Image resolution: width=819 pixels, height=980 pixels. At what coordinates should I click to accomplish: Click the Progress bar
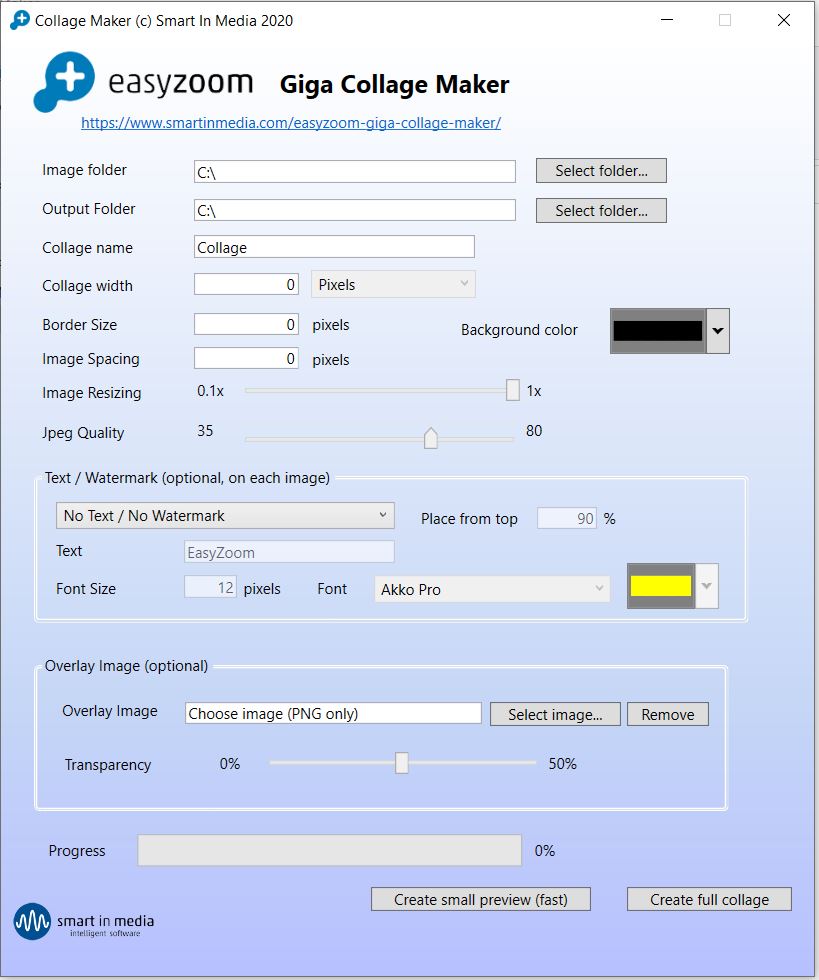[x=329, y=850]
